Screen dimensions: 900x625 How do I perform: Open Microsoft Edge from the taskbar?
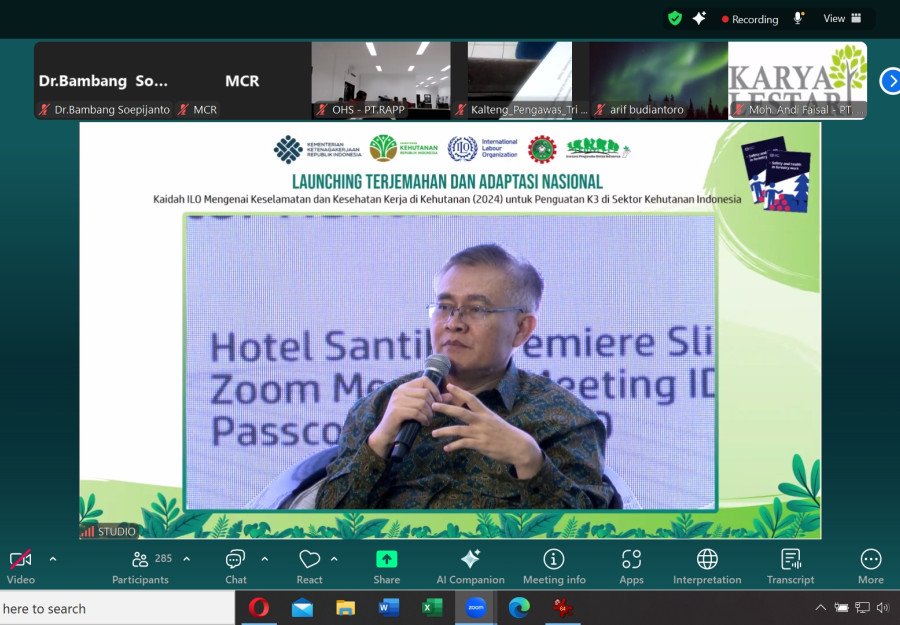[519, 607]
